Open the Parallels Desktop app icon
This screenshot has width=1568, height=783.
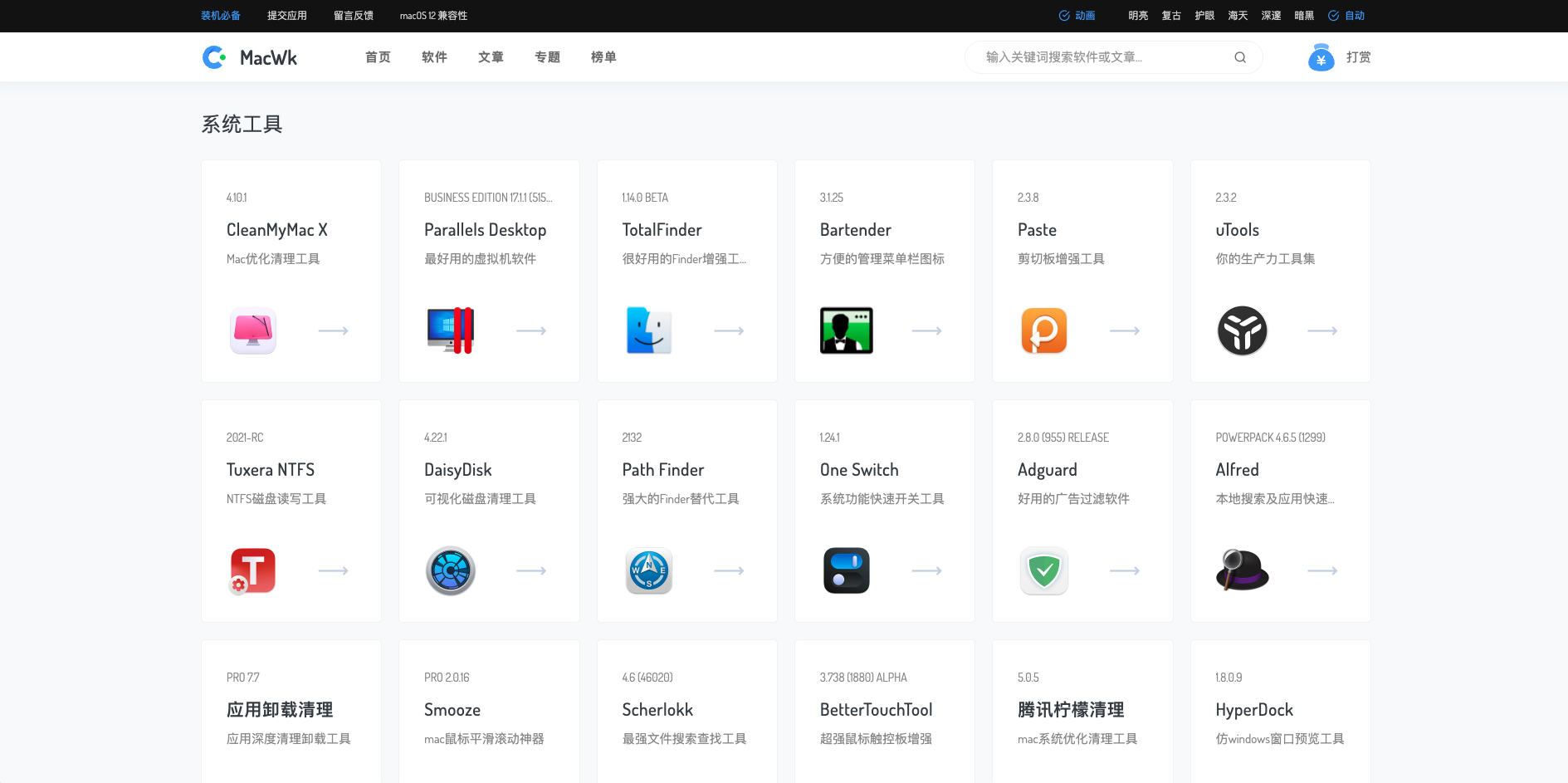451,330
